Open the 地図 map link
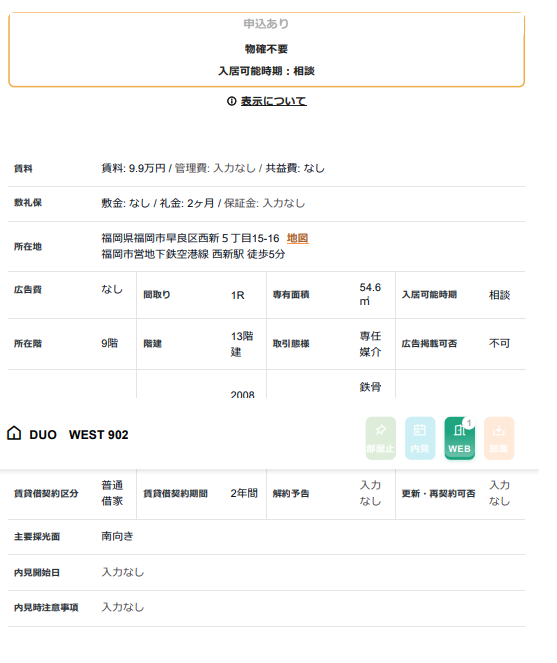 [x=298, y=238]
